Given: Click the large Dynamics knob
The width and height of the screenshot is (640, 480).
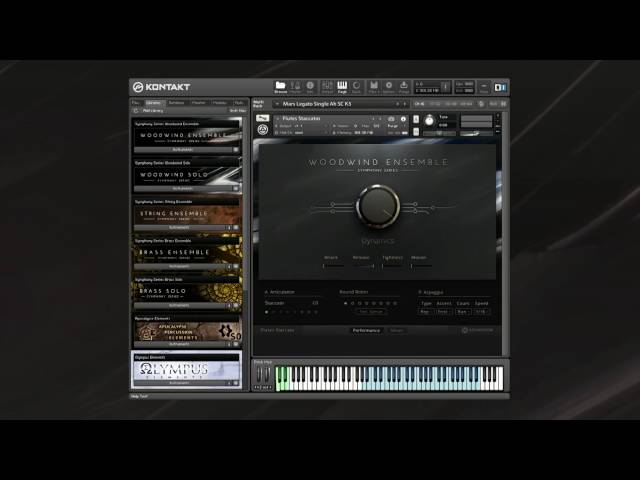Looking at the screenshot, I should pos(378,205).
